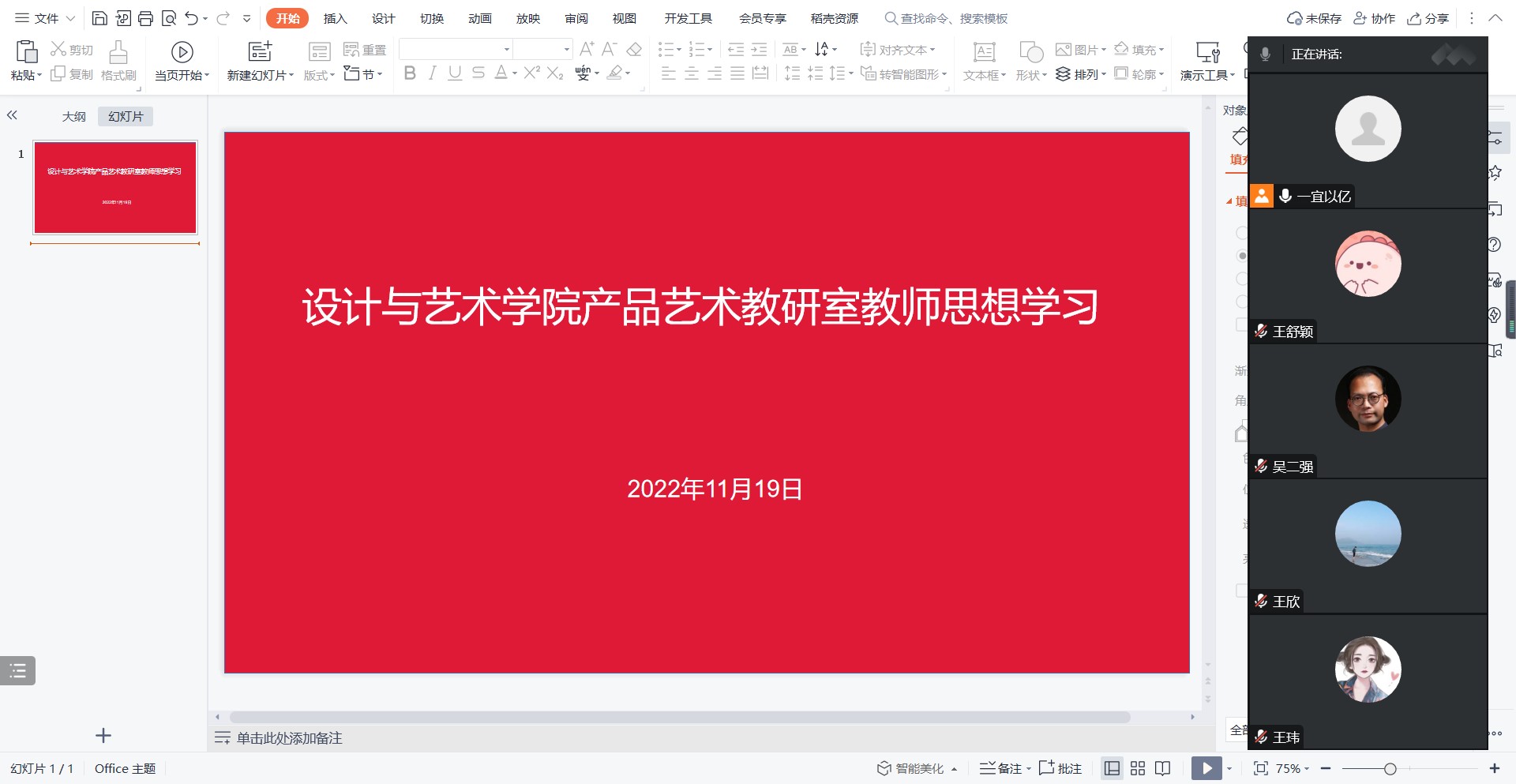Open the 插入 ribbon tab

click(335, 18)
